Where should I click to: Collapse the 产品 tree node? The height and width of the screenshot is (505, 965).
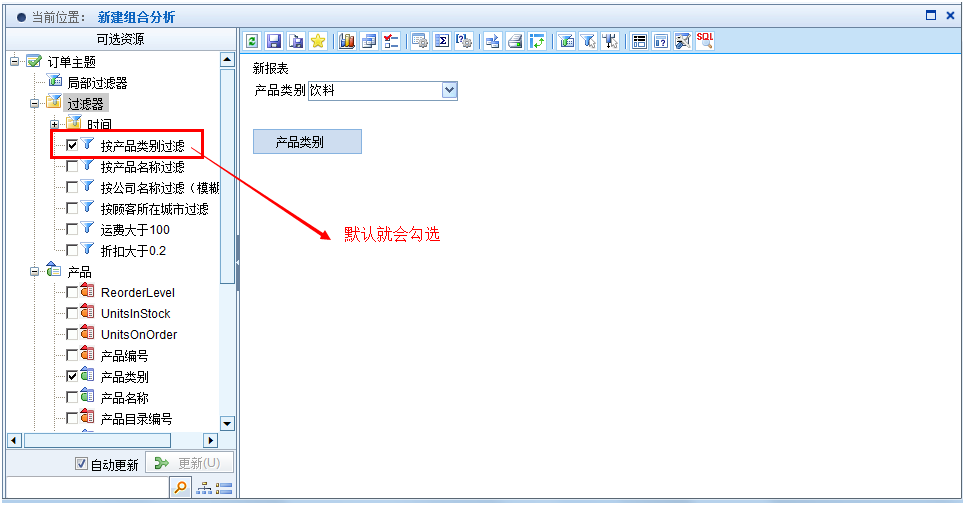[x=34, y=271]
